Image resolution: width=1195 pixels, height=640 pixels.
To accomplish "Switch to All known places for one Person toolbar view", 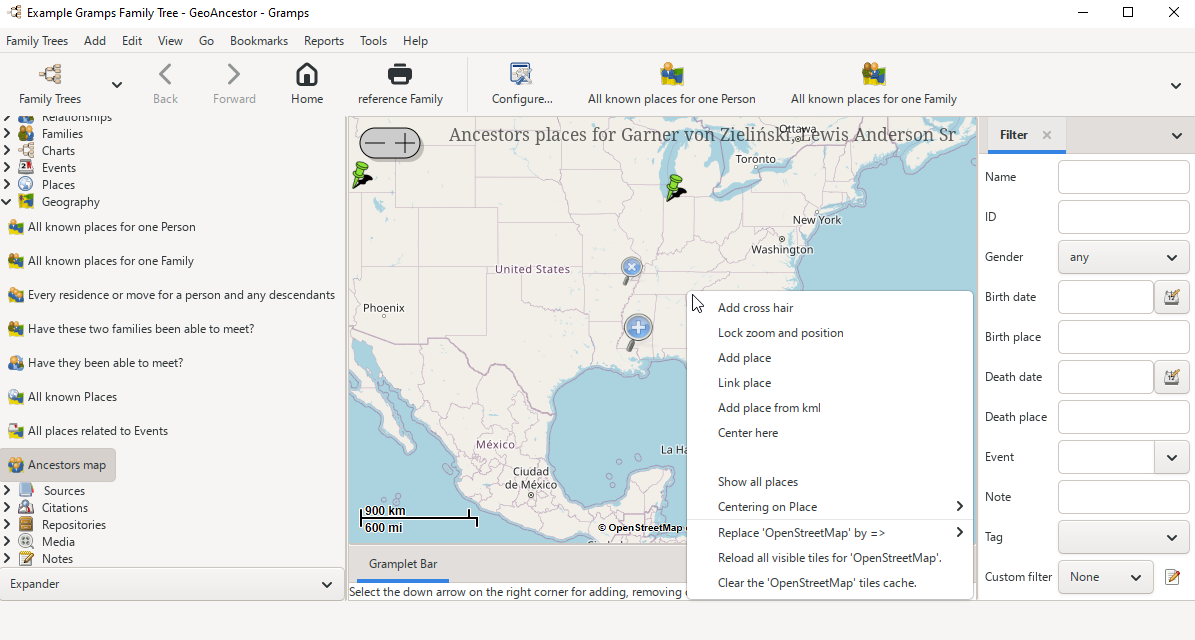I will [671, 84].
